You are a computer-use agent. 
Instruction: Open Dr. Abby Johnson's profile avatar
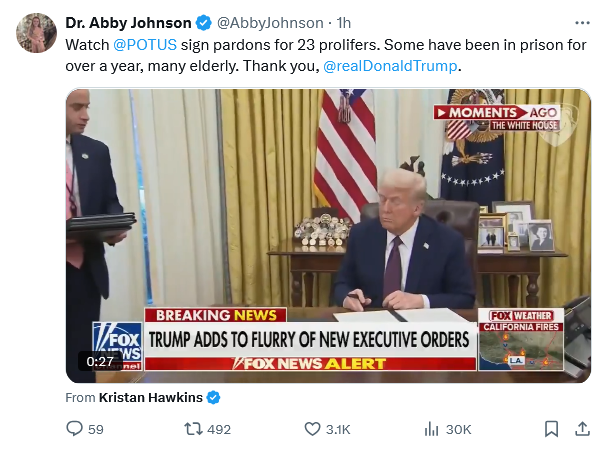point(36,33)
